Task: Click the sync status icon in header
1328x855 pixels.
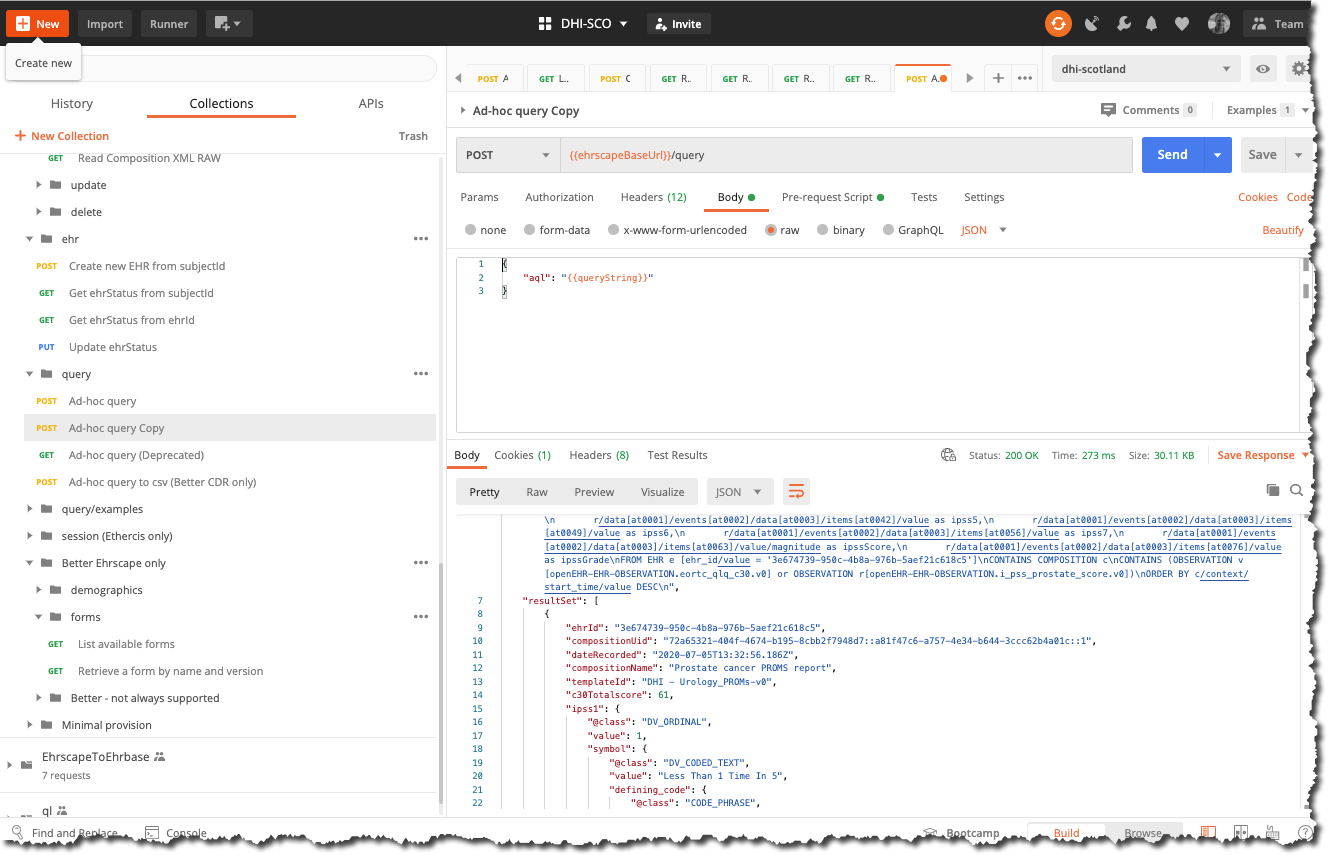Action: tap(1058, 24)
